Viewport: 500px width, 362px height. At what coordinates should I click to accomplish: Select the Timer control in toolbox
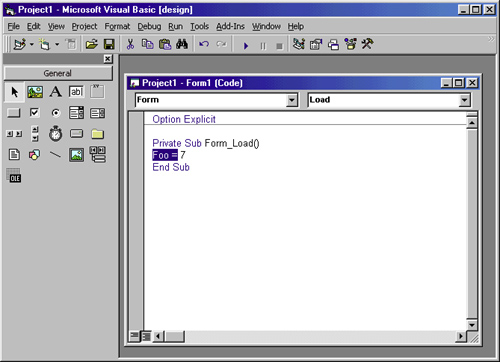[x=55, y=134]
